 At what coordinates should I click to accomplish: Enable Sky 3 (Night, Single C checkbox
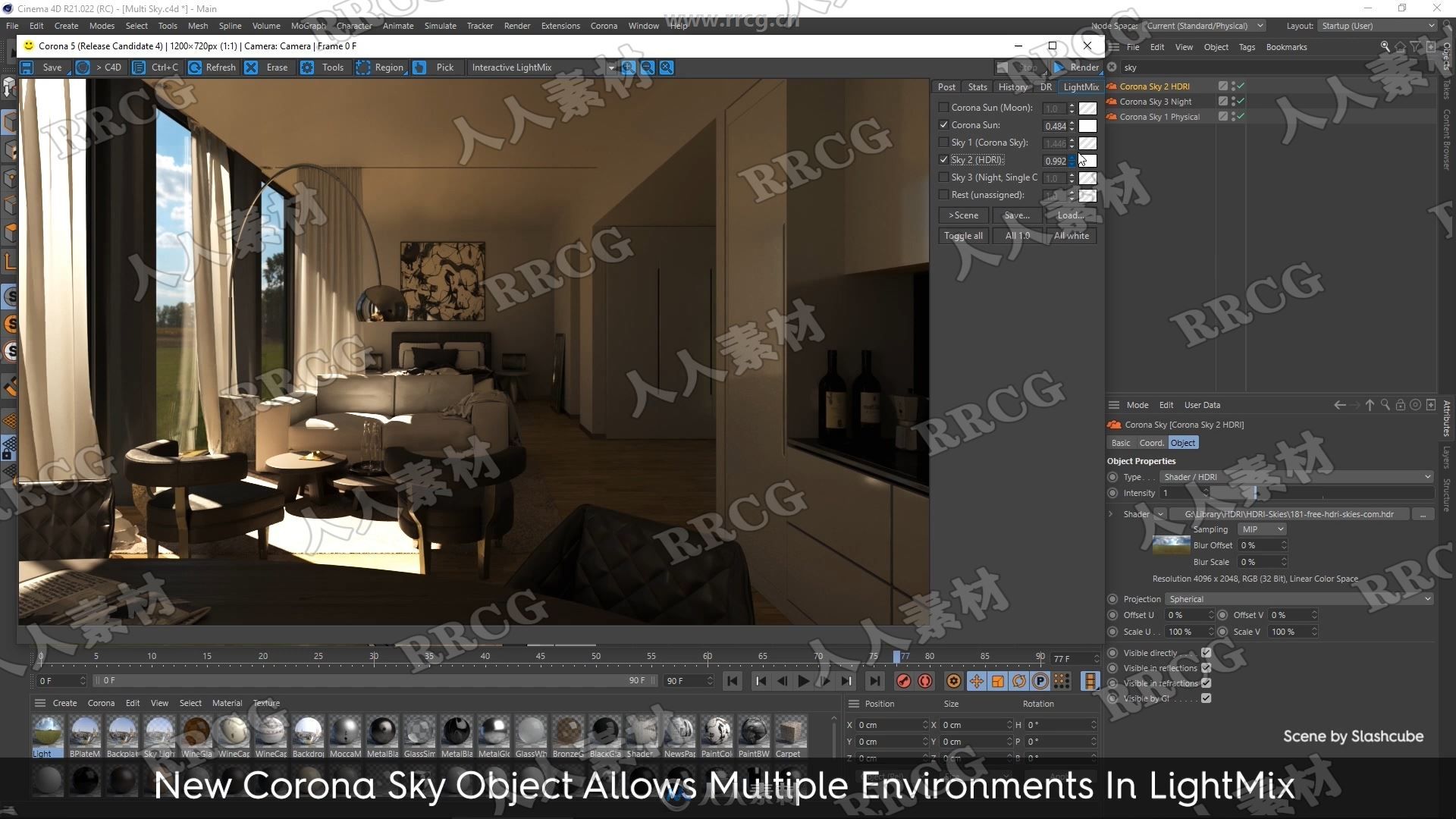tap(943, 177)
